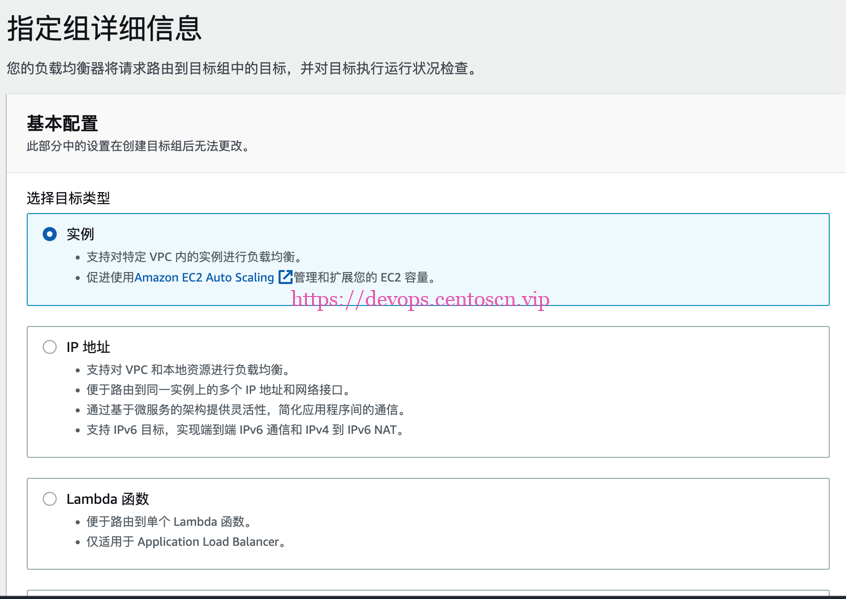Select the 实例 radio button
The width and height of the screenshot is (846, 599).
tap(50, 234)
